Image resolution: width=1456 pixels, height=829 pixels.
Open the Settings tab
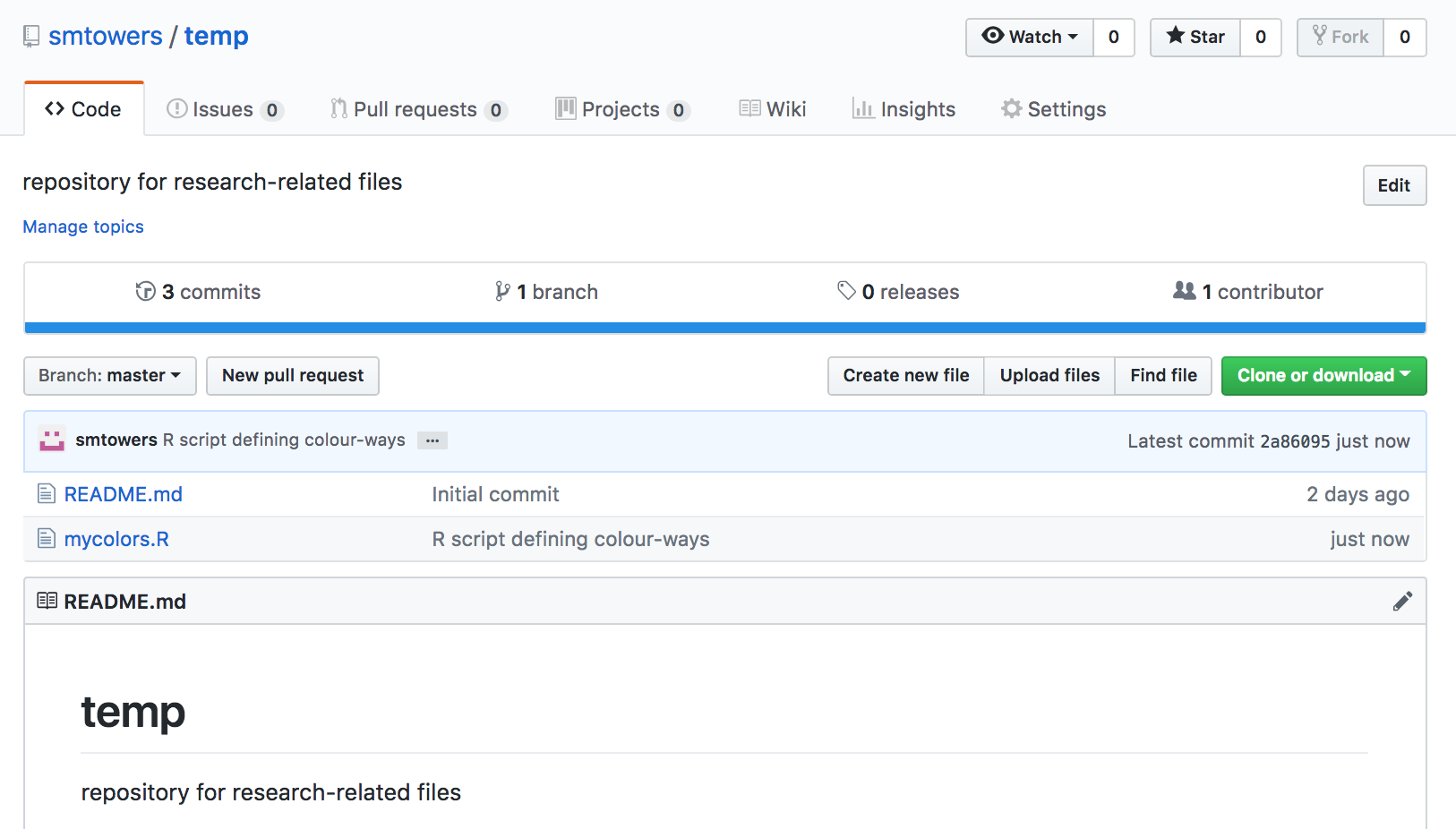(x=1054, y=109)
